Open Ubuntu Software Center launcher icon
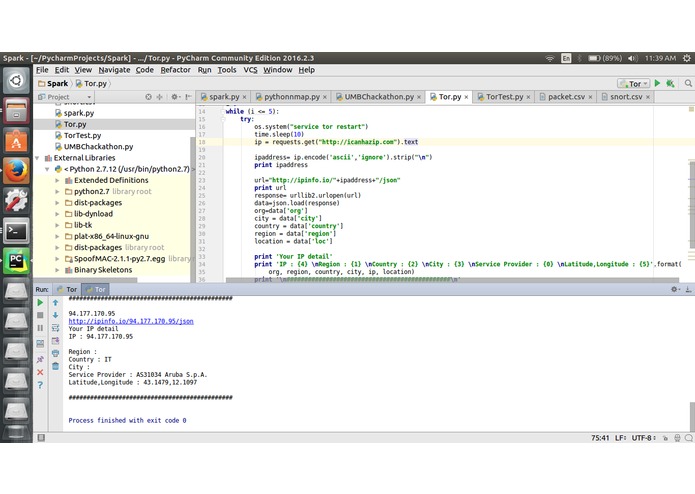The width and height of the screenshot is (695, 494). [x=16, y=140]
